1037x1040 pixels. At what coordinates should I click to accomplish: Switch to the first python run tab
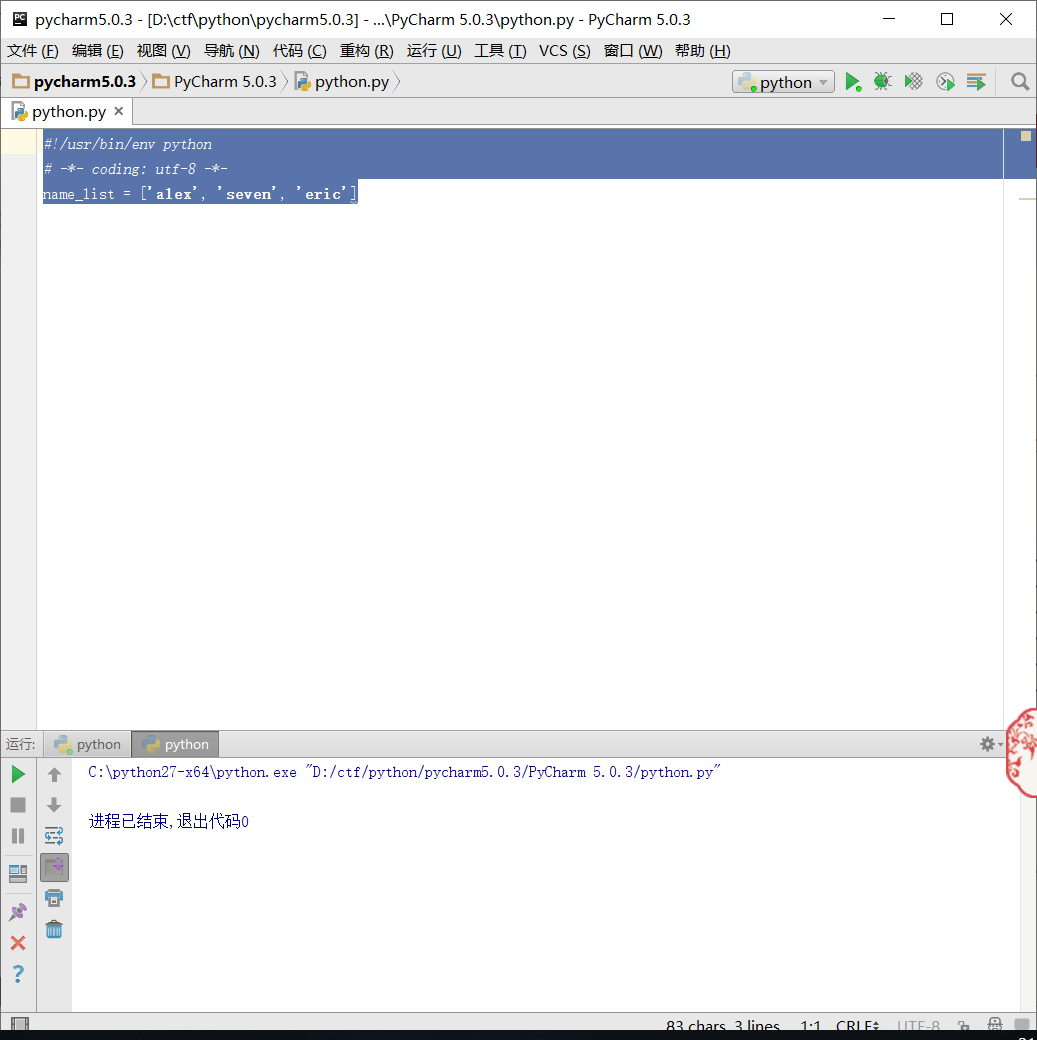88,744
